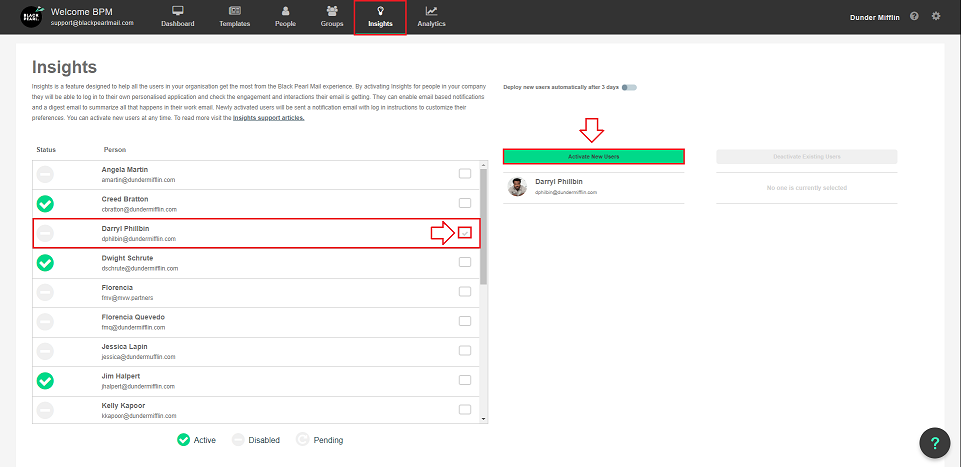This screenshot has width=961, height=467.
Task: Go to the Dashboard tab
Action: 178,17
